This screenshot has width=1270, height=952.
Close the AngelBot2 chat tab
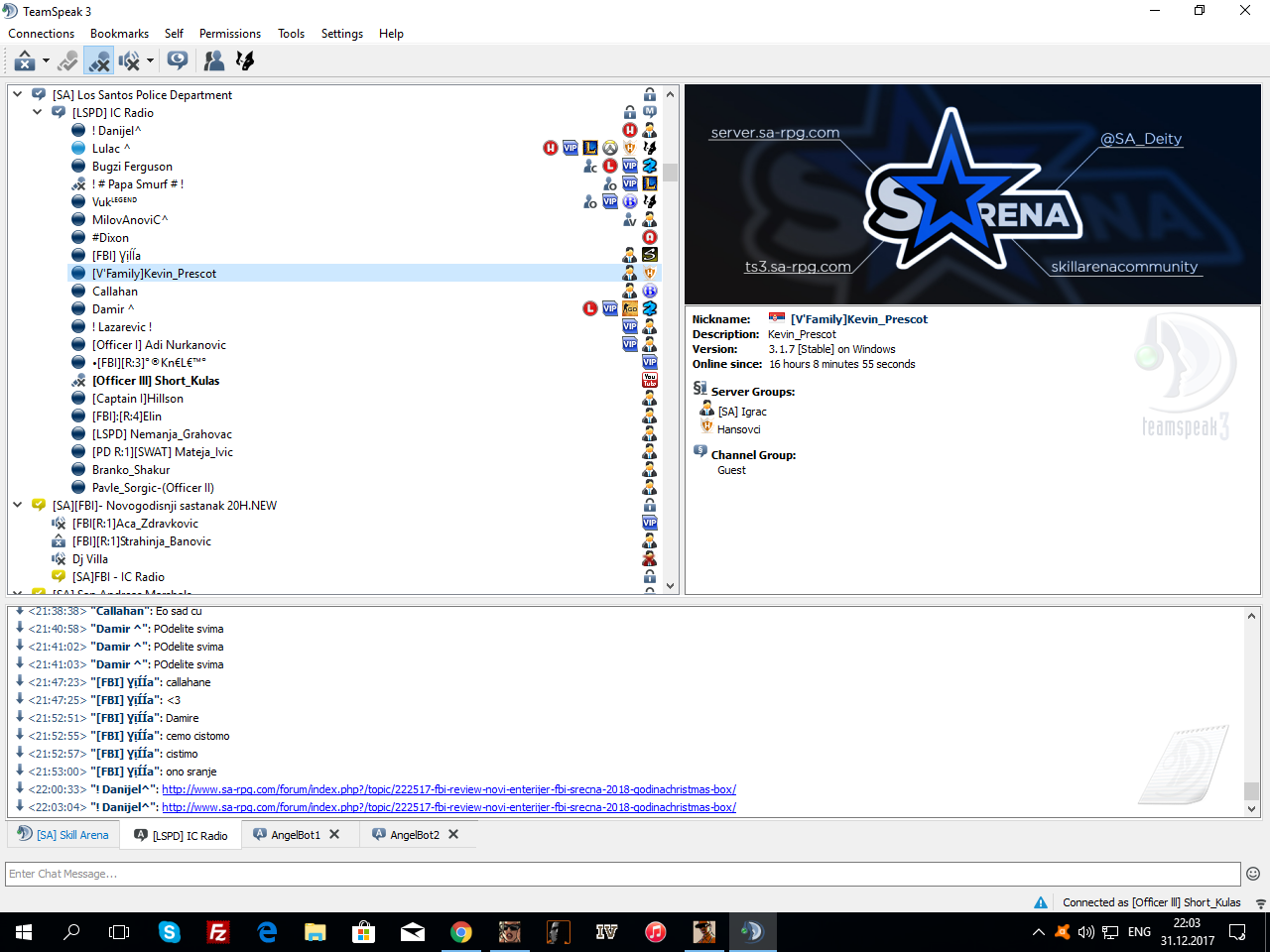[x=453, y=835]
